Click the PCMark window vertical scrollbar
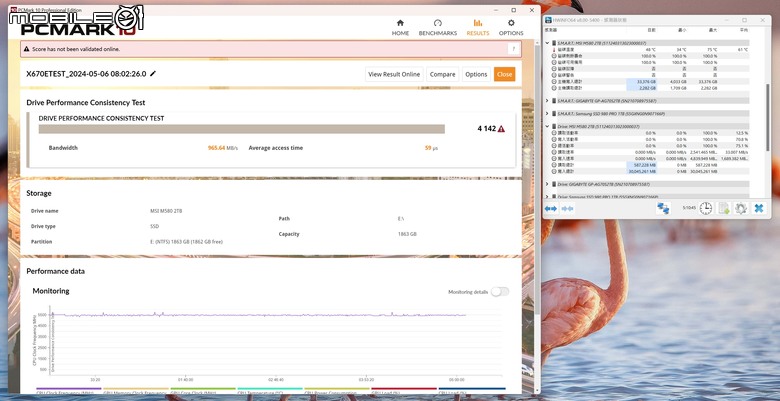Viewport: 780px width, 401px height. 537,179
